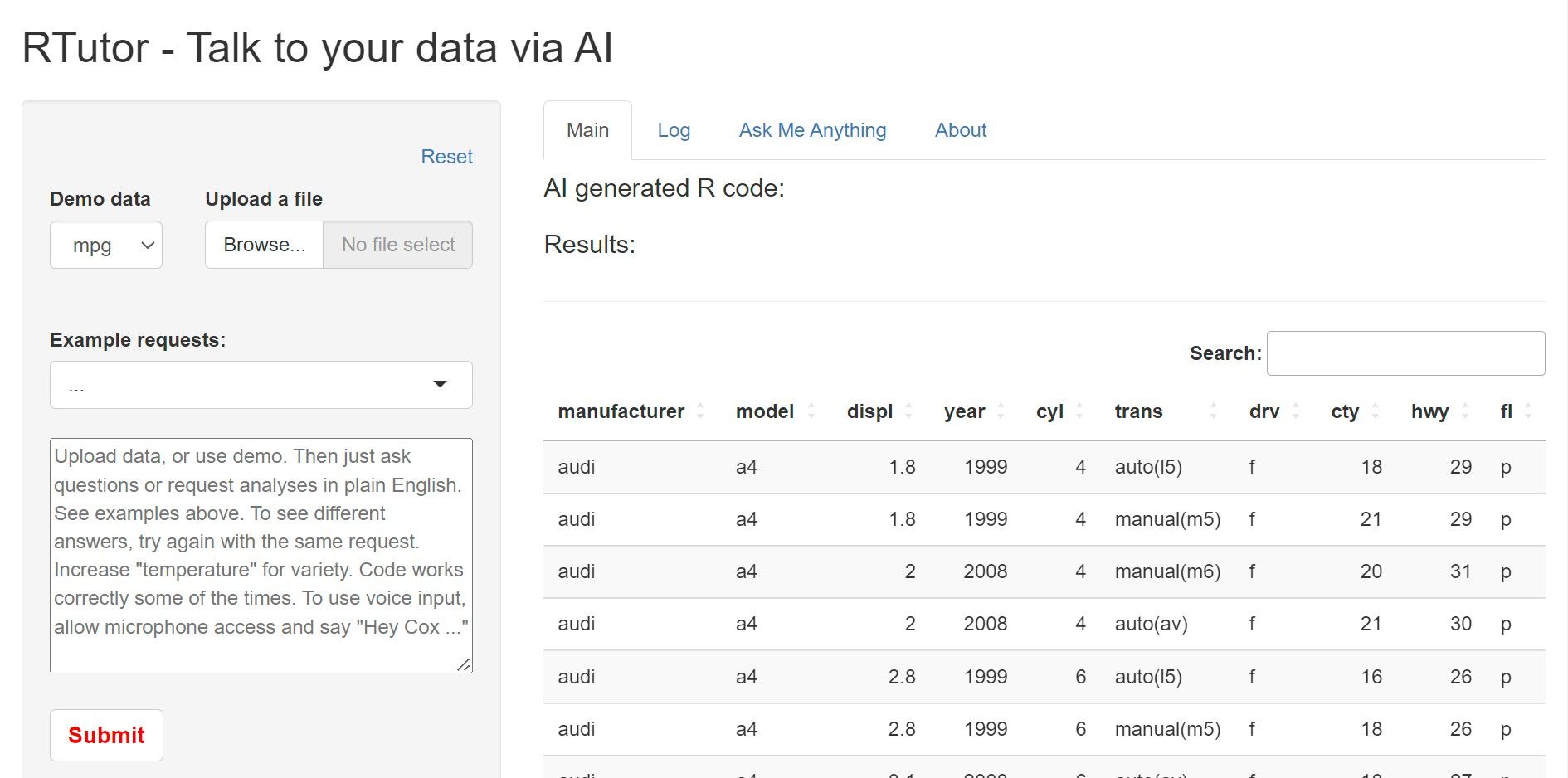Sort the cyl column via arrows
The width and height of the screenshot is (1568, 778).
click(1079, 411)
